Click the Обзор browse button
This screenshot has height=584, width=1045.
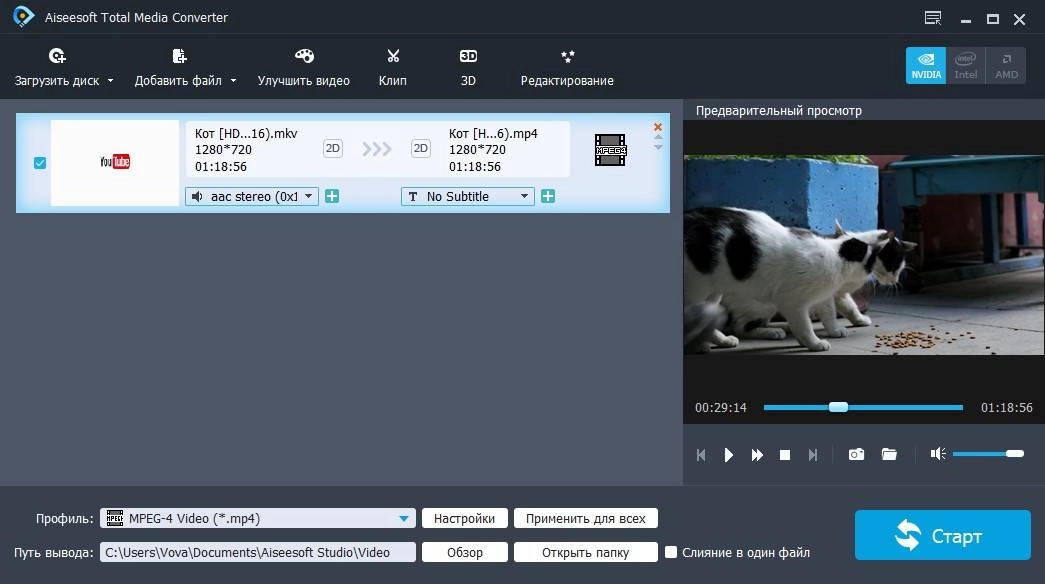pos(465,552)
